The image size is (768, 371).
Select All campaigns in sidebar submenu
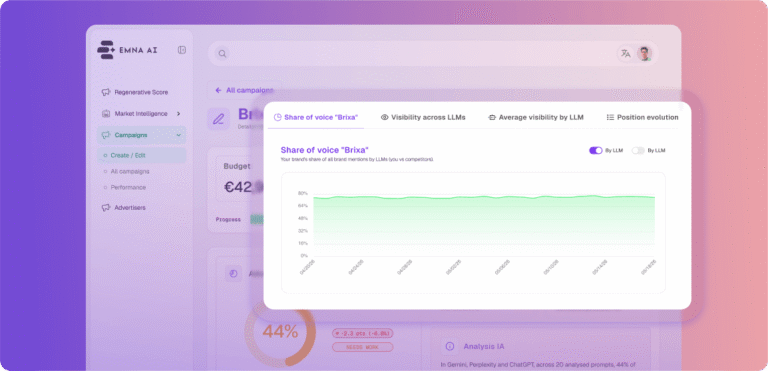coord(130,172)
